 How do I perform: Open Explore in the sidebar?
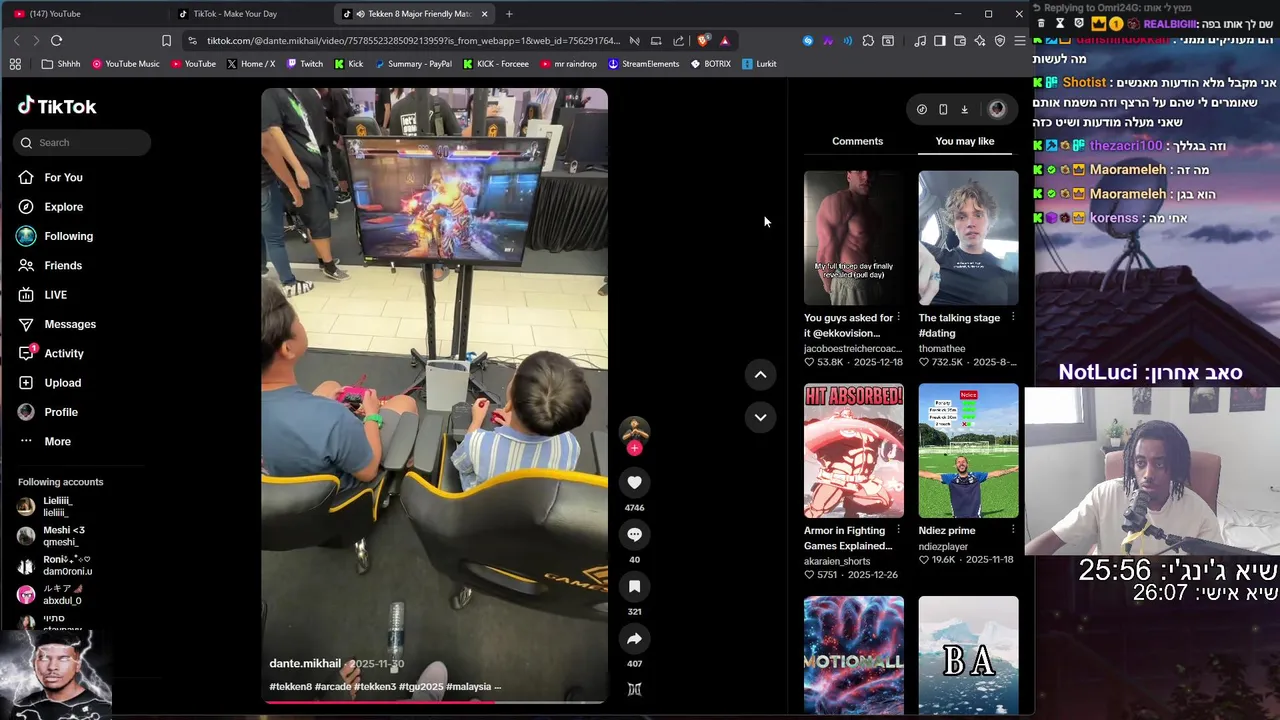[x=63, y=207]
